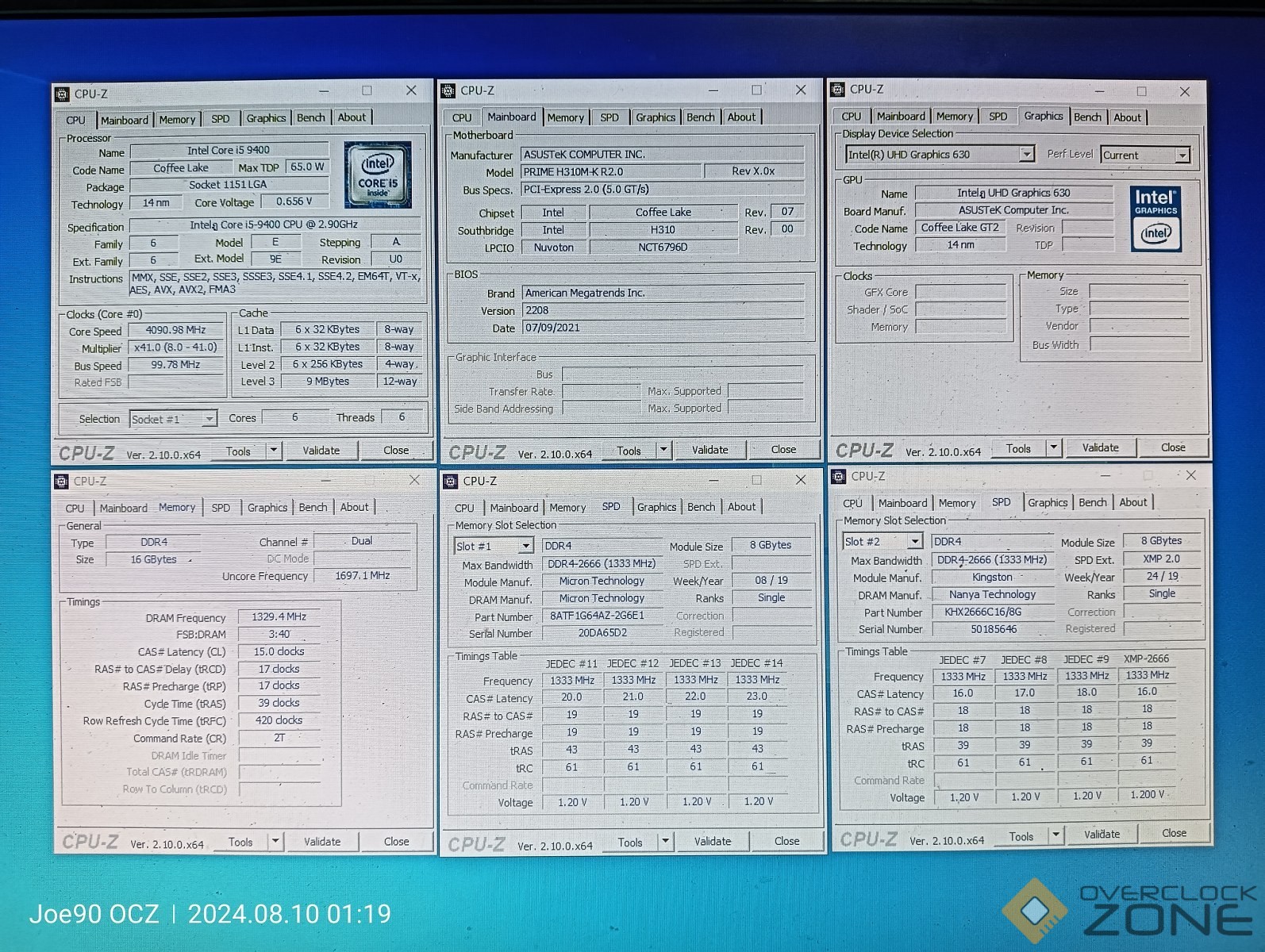Screen dimensions: 1265x952
Task: Switch to the Mainboard tab in the Processor window
Action: [x=124, y=120]
